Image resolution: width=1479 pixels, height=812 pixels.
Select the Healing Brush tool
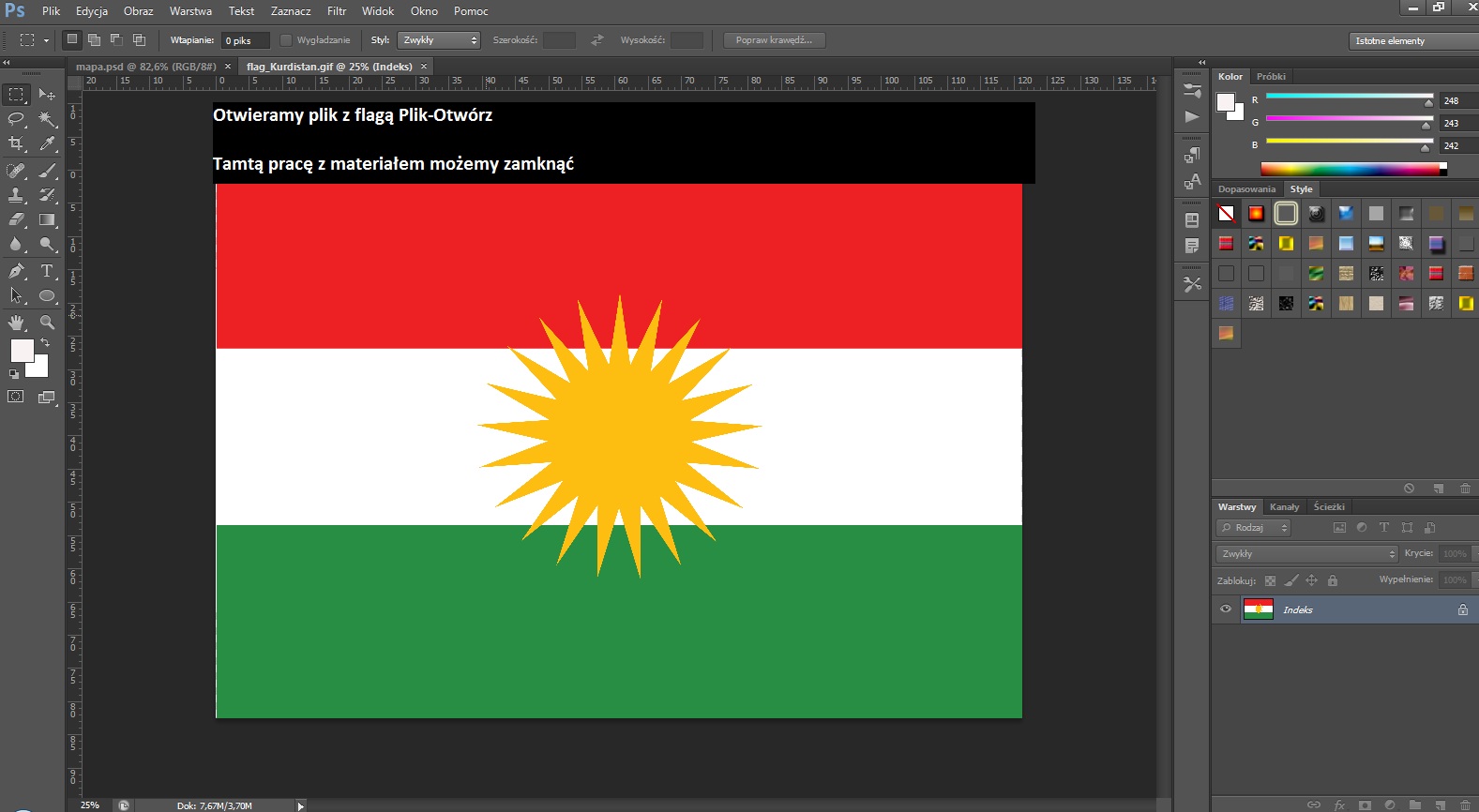pos(17,171)
